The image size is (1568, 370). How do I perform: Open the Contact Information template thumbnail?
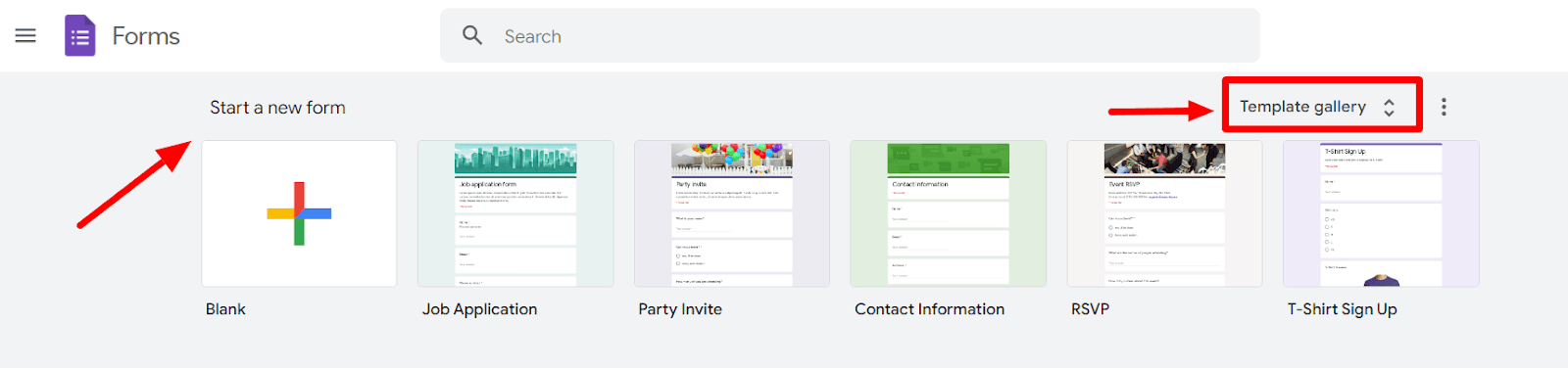point(948,213)
